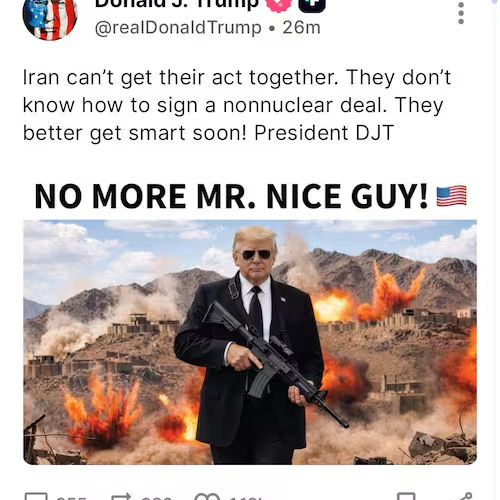Click the pink verified badge

coord(279,6)
